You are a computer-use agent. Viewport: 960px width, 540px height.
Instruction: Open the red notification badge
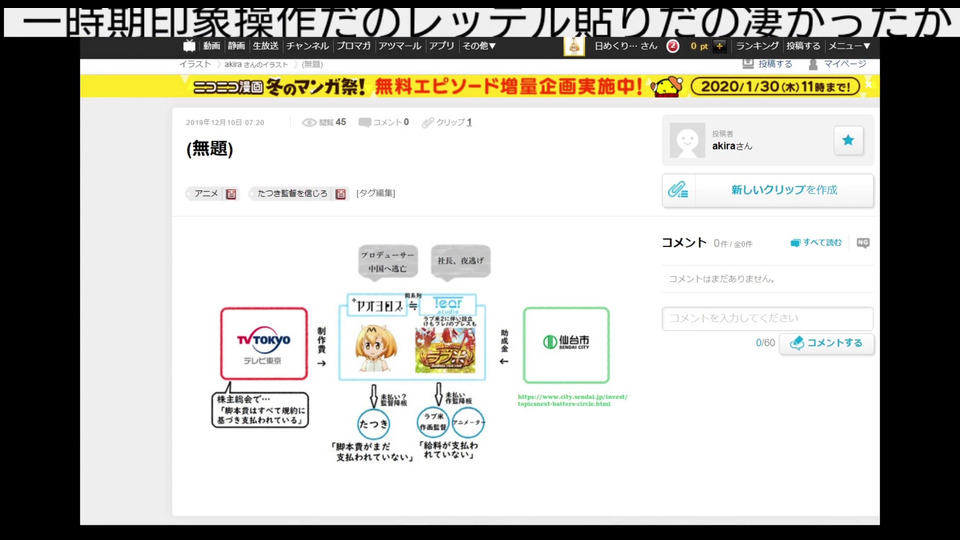(672, 46)
